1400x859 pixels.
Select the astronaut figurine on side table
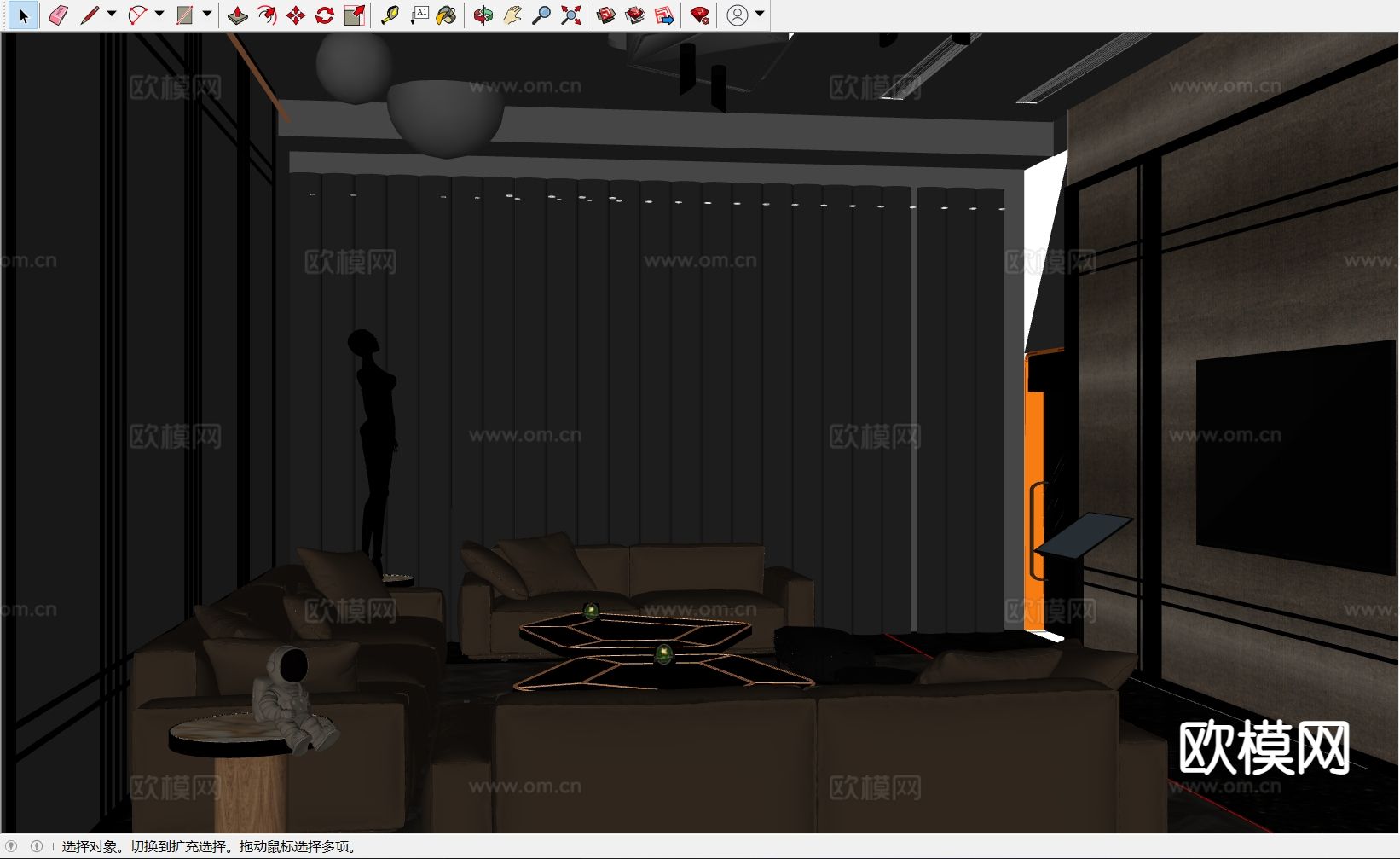[x=292, y=699]
